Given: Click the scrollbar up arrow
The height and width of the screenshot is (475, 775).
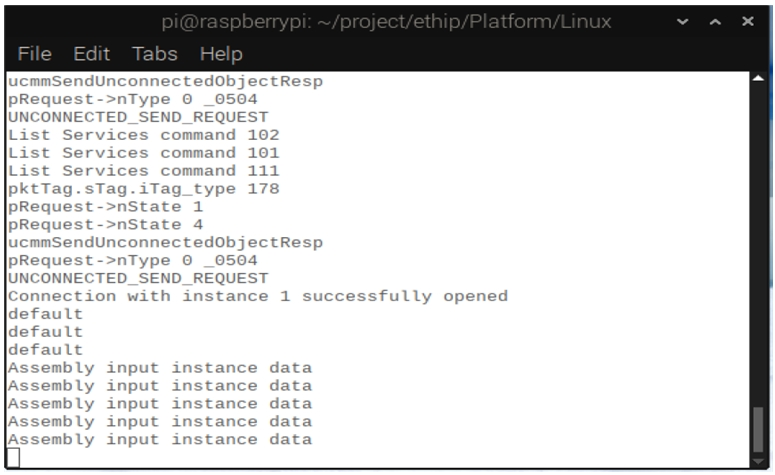Looking at the screenshot, I should pyautogui.click(x=758, y=78).
